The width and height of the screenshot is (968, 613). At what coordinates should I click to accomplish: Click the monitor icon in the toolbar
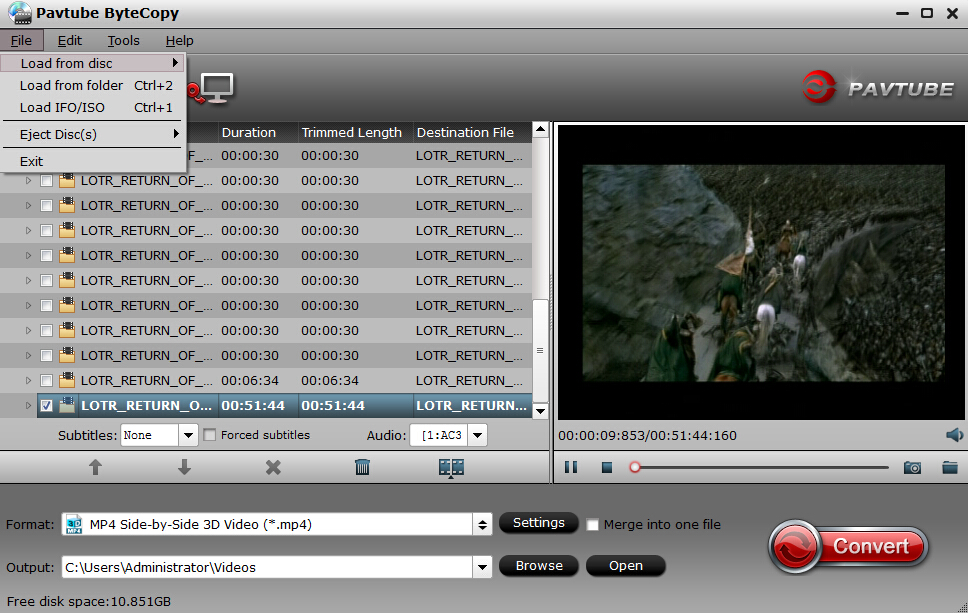coord(217,88)
